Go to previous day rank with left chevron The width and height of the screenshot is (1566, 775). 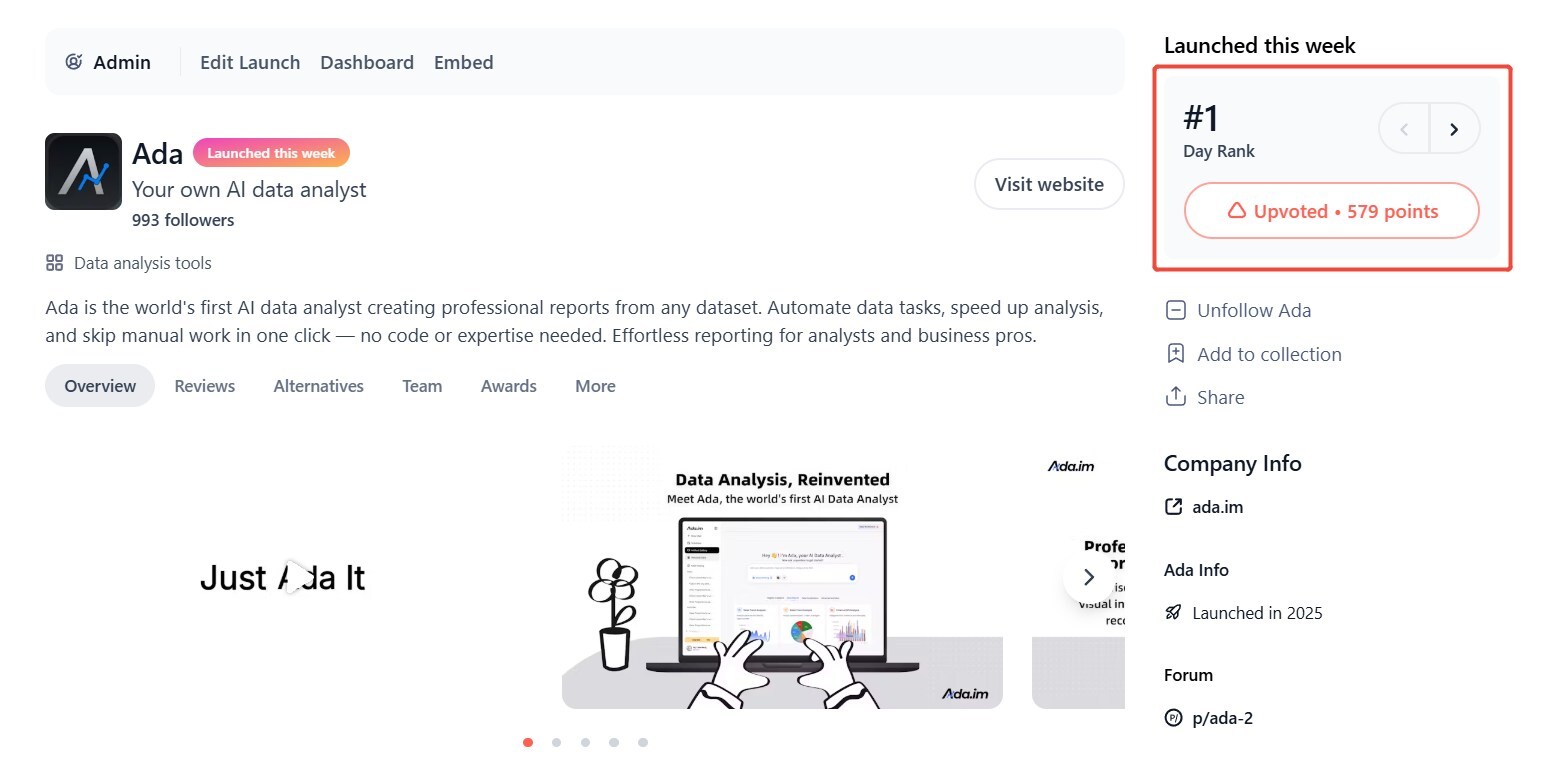click(x=1404, y=128)
